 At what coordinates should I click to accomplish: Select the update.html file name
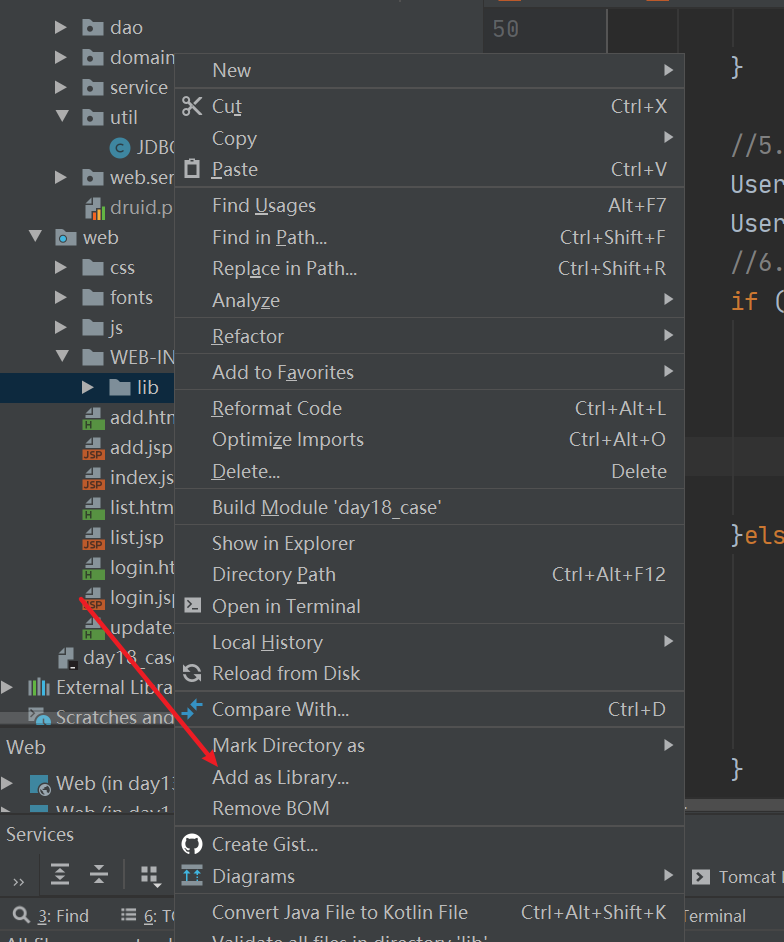[142, 627]
